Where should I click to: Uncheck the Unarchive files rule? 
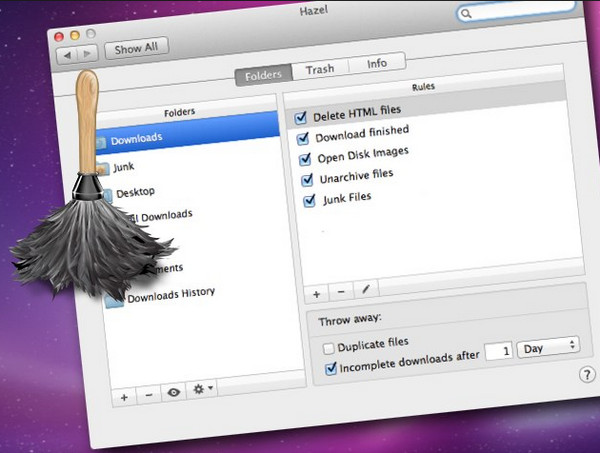point(307,179)
